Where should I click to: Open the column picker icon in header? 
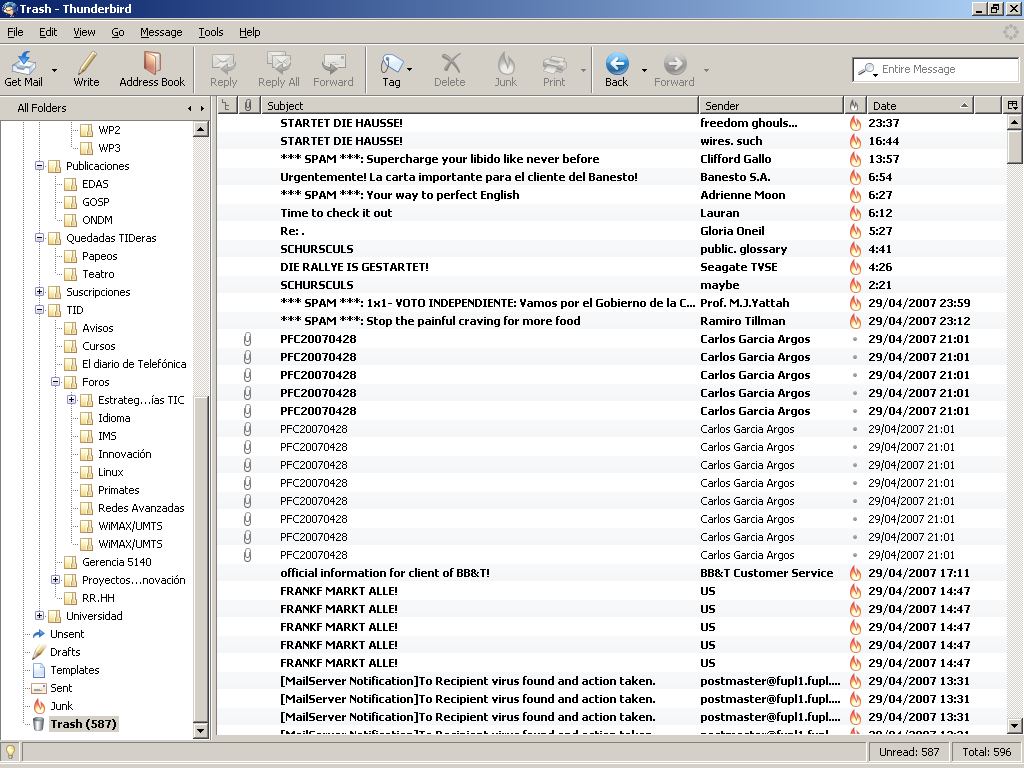(x=1012, y=105)
